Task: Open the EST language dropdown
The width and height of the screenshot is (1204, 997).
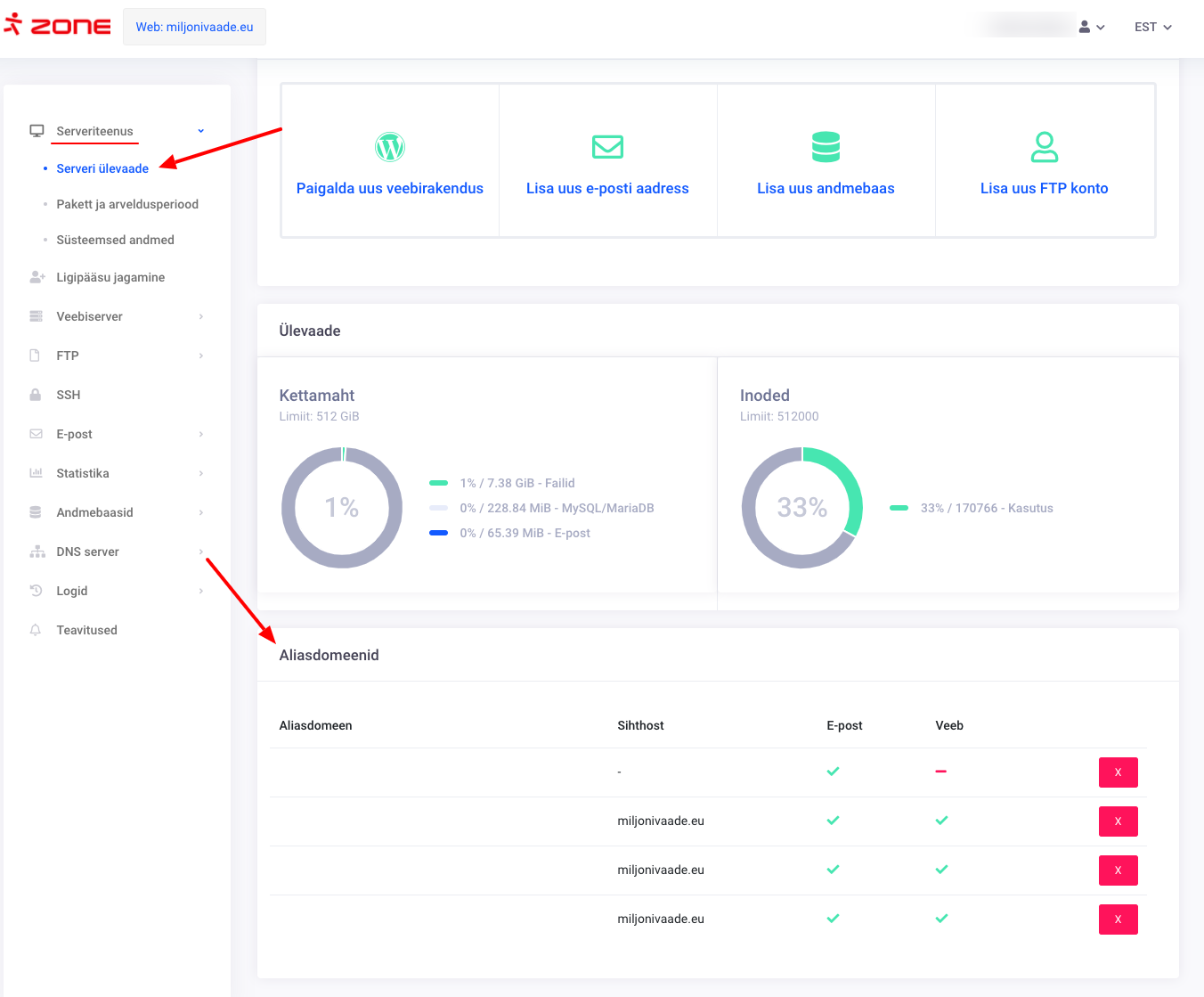Action: coord(1152,28)
